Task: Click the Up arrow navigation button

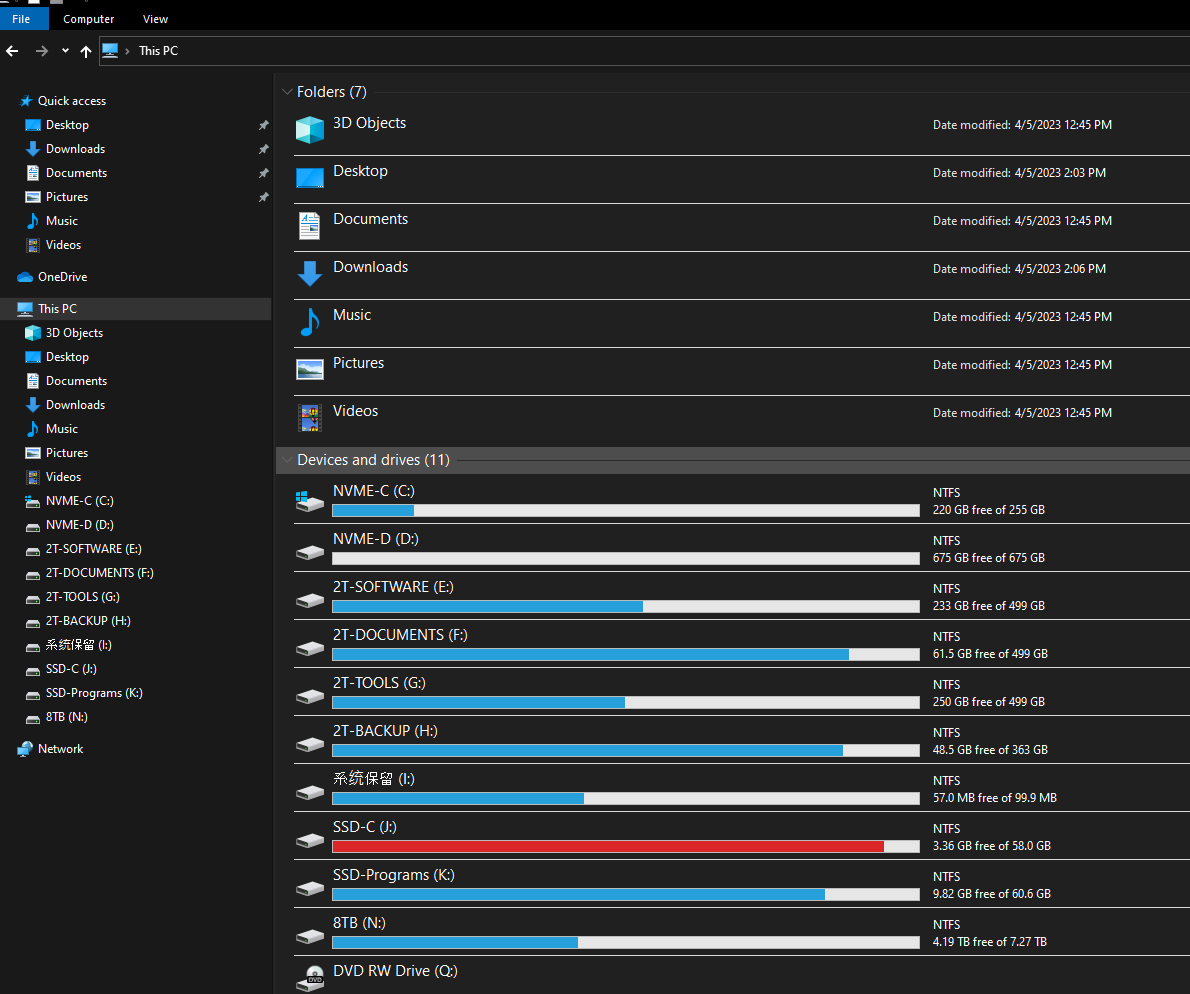Action: (86, 51)
